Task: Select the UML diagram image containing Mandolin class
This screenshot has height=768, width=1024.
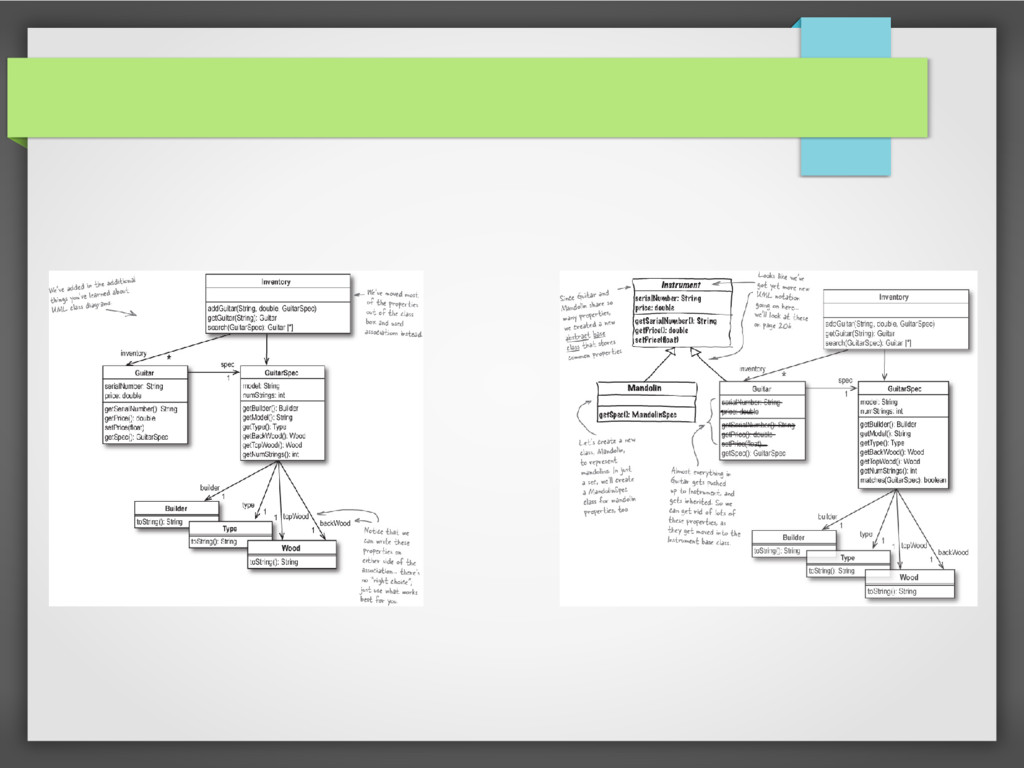Action: [x=768, y=438]
